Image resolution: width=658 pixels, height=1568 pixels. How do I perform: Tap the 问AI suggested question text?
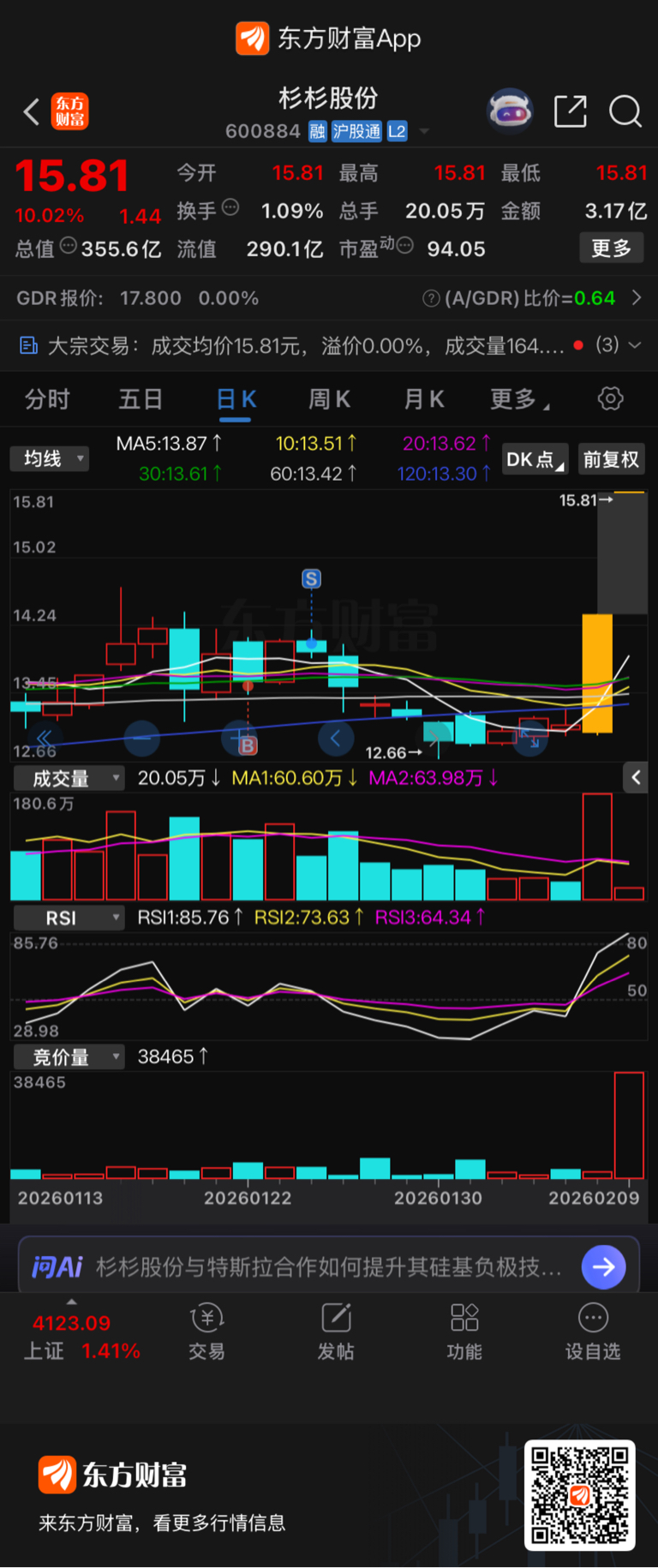pos(329,1266)
